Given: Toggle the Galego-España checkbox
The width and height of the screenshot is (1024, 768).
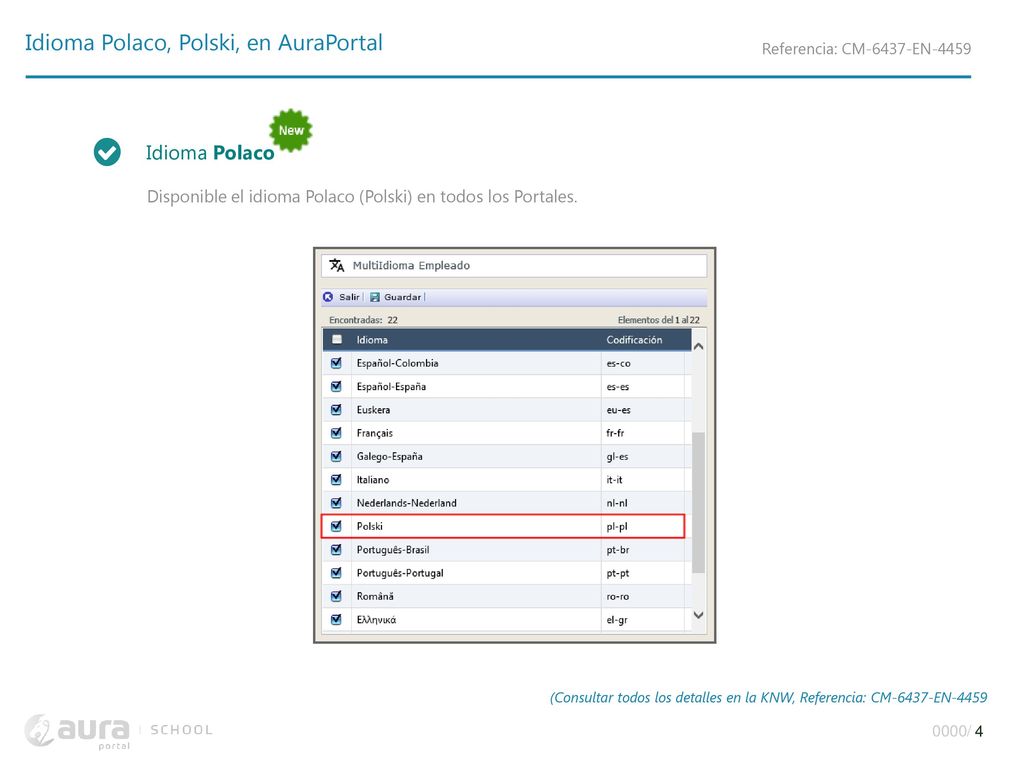Looking at the screenshot, I should click(336, 456).
